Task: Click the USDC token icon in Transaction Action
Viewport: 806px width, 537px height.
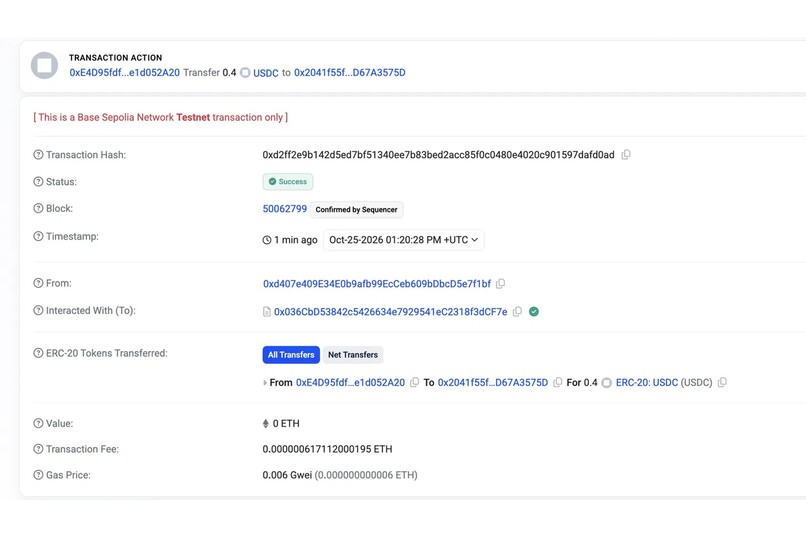Action: click(x=245, y=72)
